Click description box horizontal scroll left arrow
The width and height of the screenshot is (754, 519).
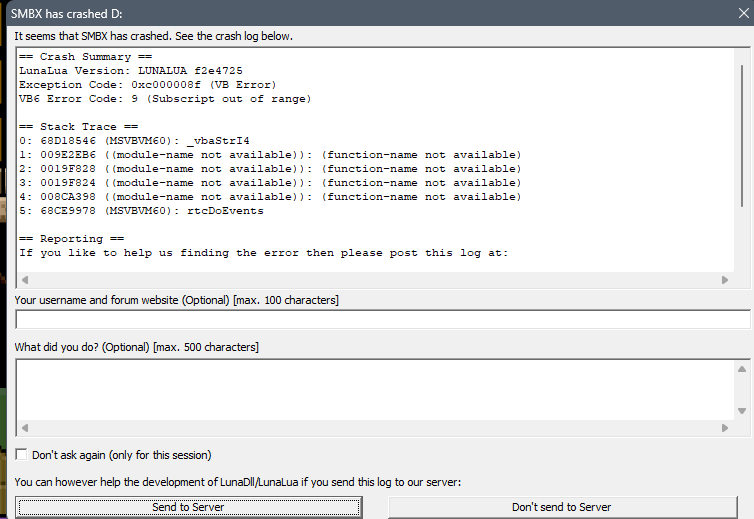click(25, 428)
